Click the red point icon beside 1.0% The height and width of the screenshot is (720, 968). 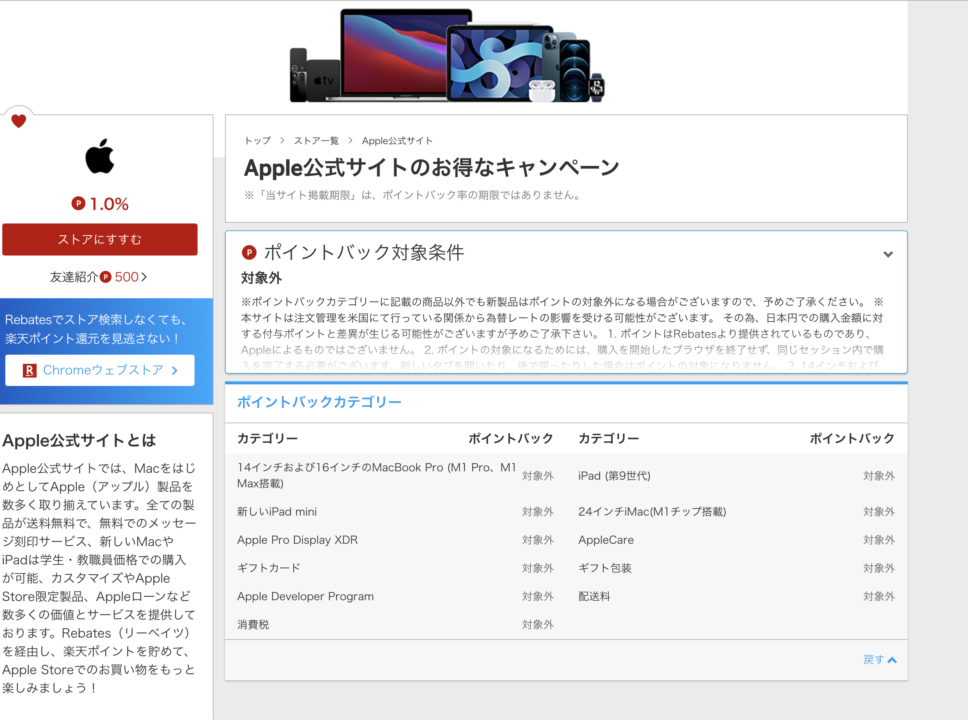click(x=78, y=203)
